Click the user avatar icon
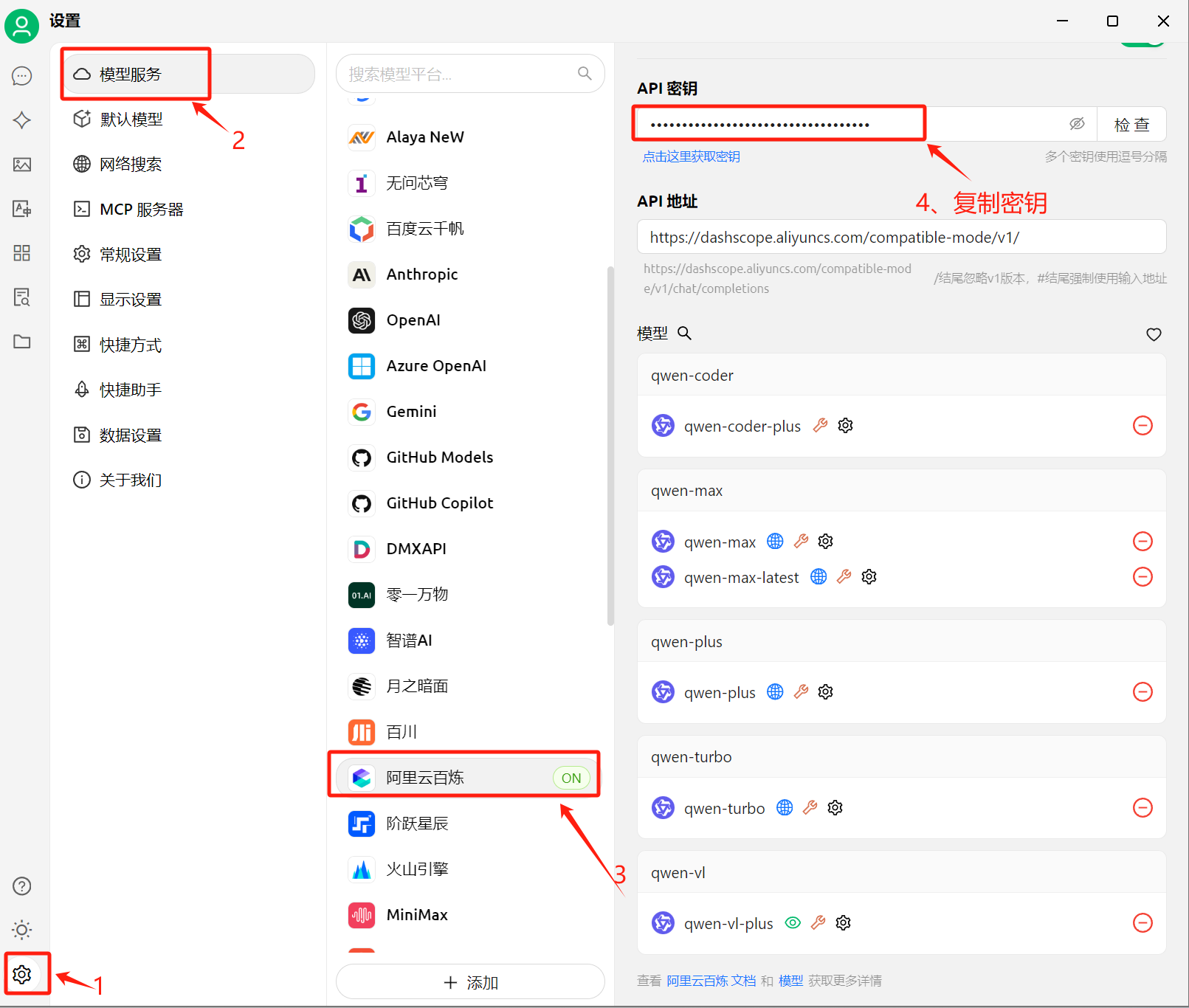Viewport: 1189px width, 1008px height. pos(22,27)
